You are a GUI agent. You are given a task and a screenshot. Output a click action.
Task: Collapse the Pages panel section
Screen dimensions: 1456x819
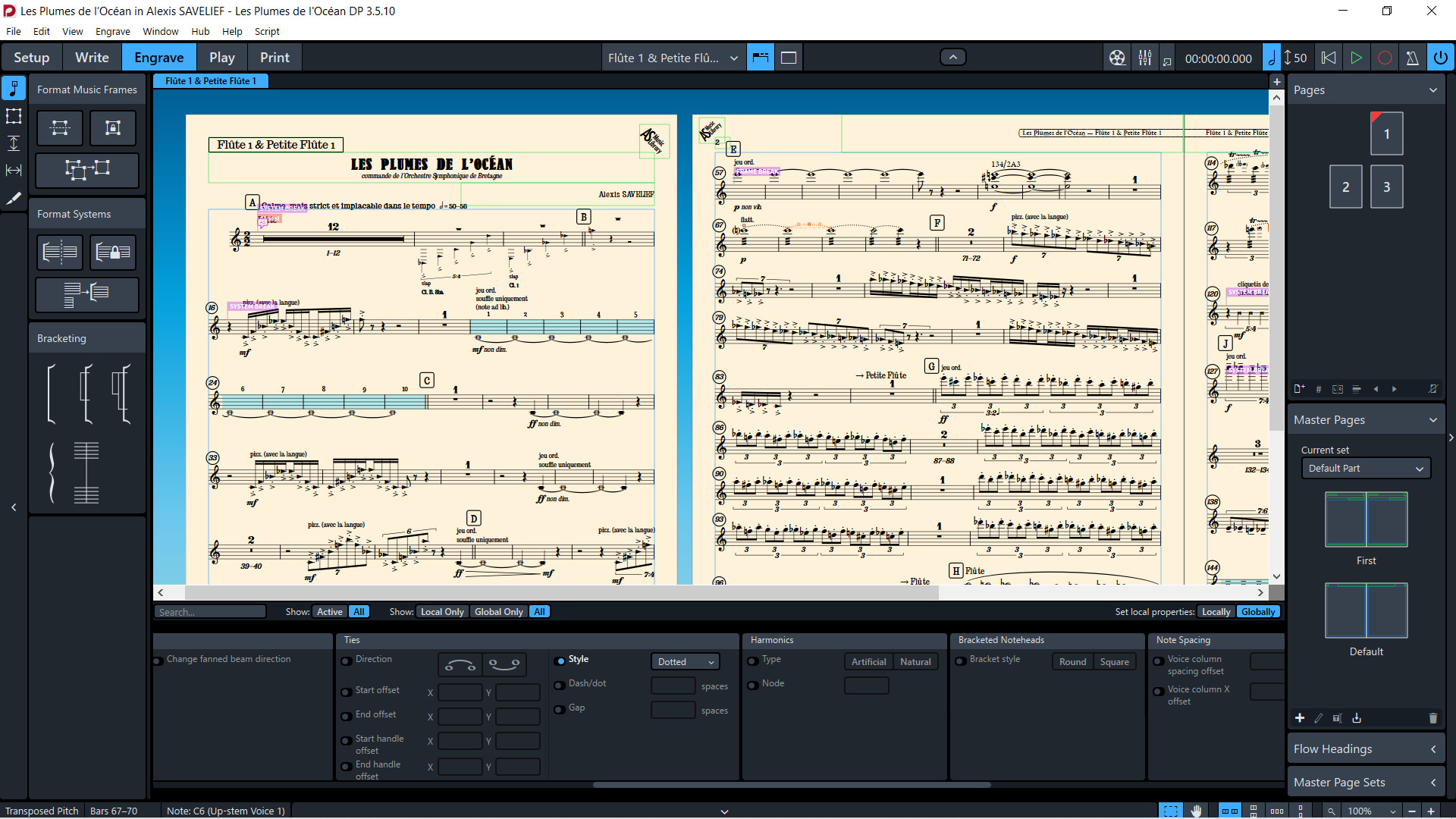click(1432, 90)
